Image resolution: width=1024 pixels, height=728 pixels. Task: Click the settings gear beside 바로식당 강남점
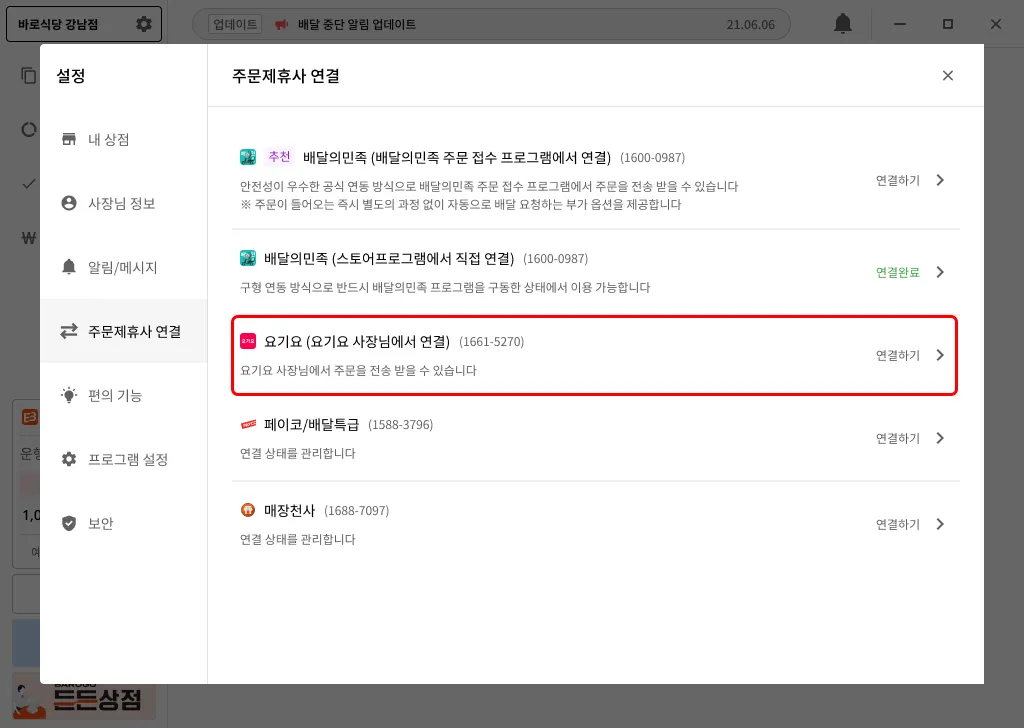[x=144, y=24]
